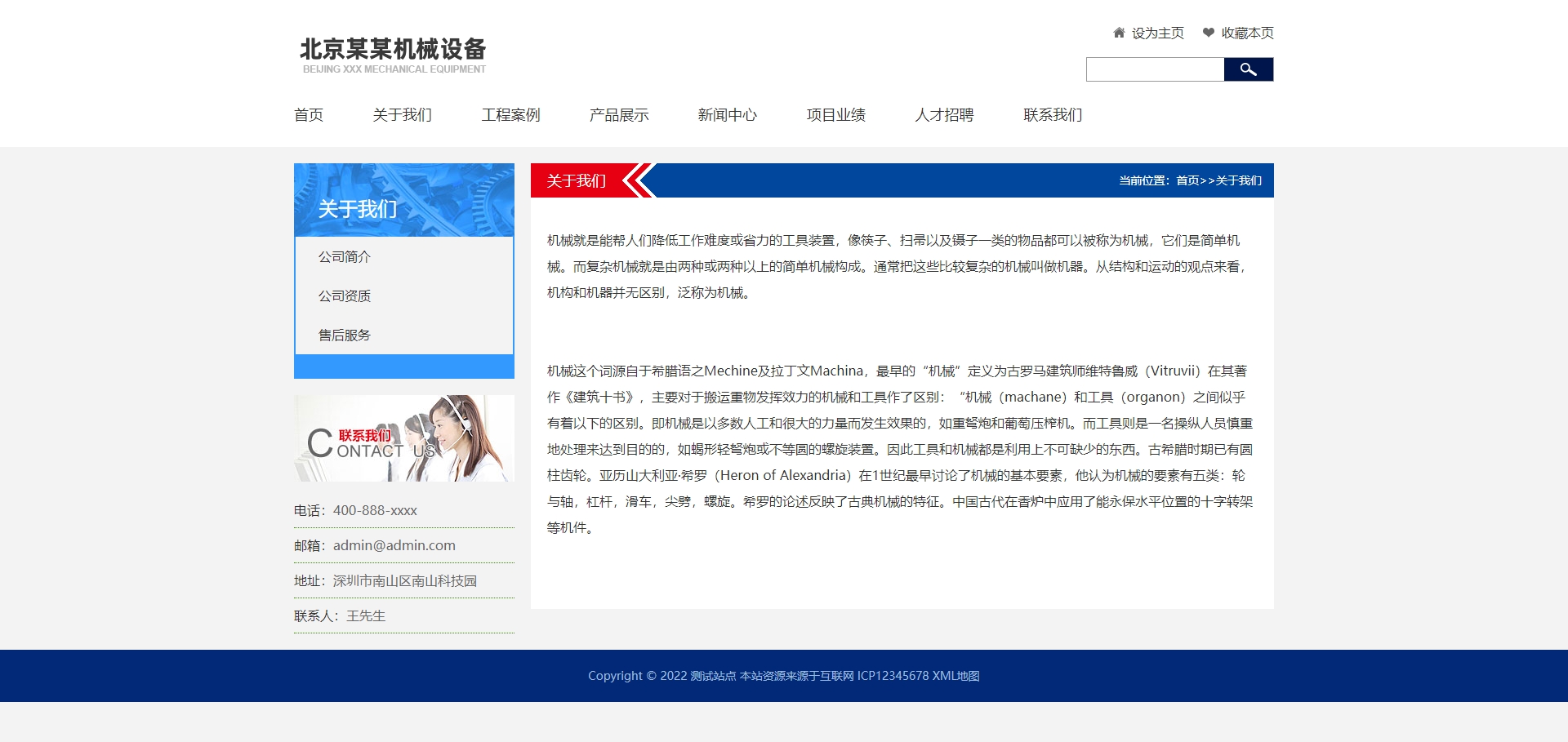Click the heart icon beside 收藏本页
Viewport: 1568px width, 742px height.
pos(1208,33)
